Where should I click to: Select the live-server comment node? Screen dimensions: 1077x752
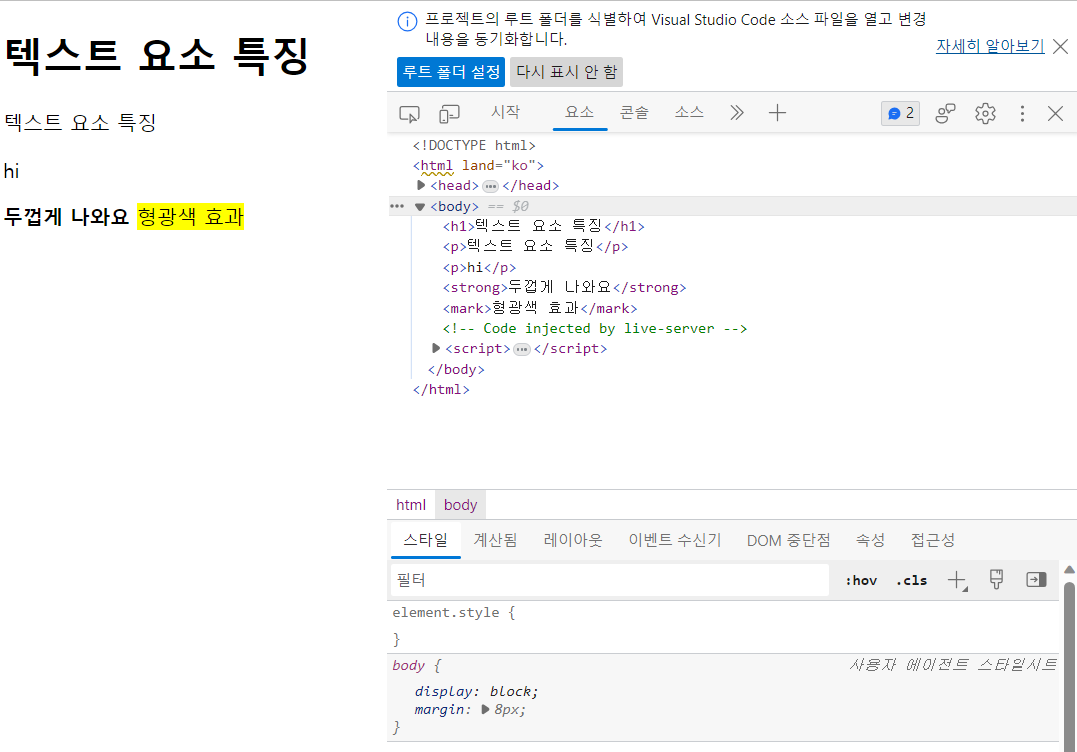point(595,328)
